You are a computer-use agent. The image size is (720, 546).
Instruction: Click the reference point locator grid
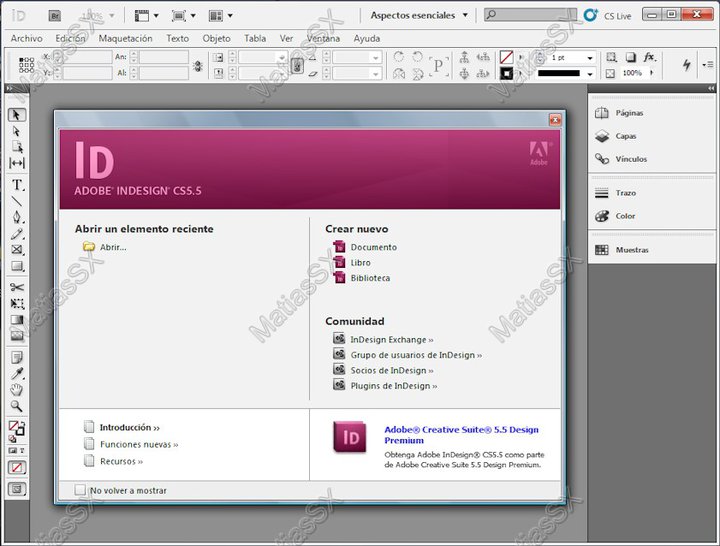click(26, 65)
